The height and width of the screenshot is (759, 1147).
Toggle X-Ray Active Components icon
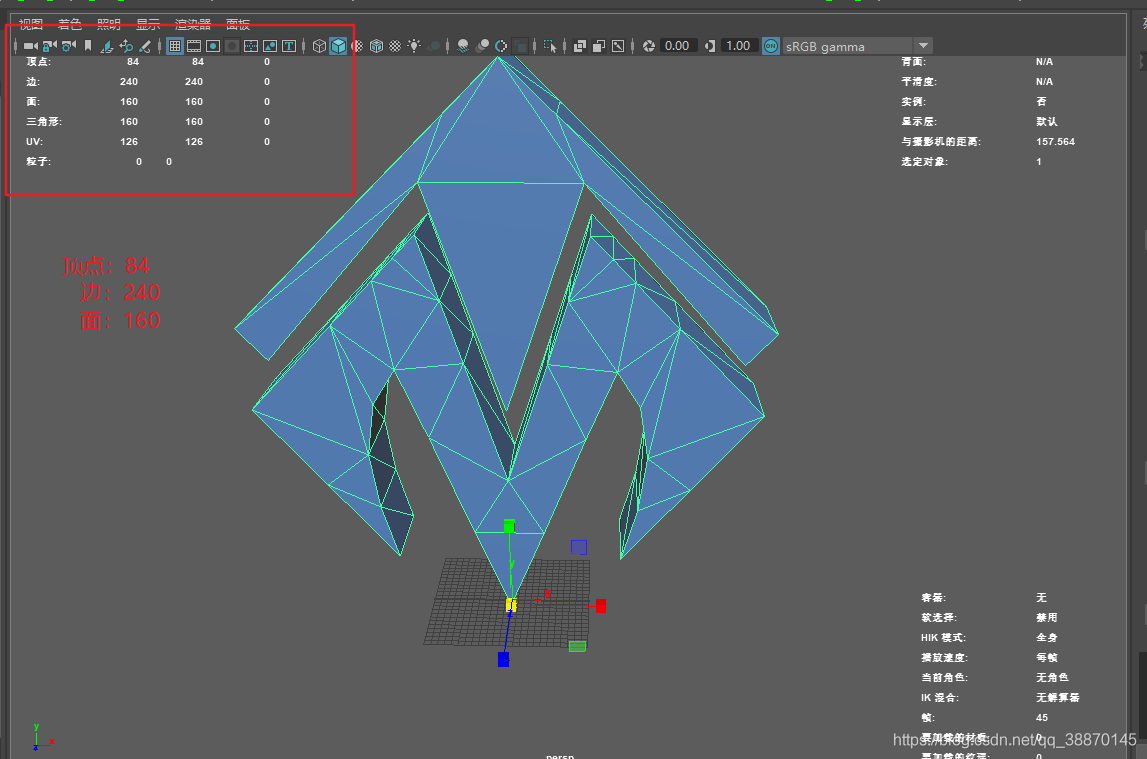[599, 46]
